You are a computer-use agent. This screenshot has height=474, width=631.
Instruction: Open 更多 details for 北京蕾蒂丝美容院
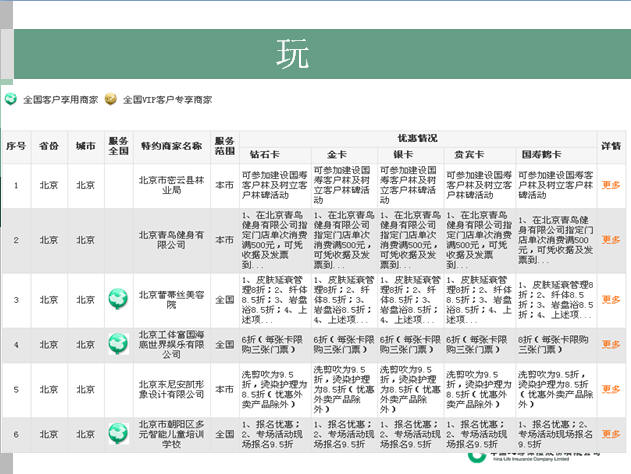610,299
